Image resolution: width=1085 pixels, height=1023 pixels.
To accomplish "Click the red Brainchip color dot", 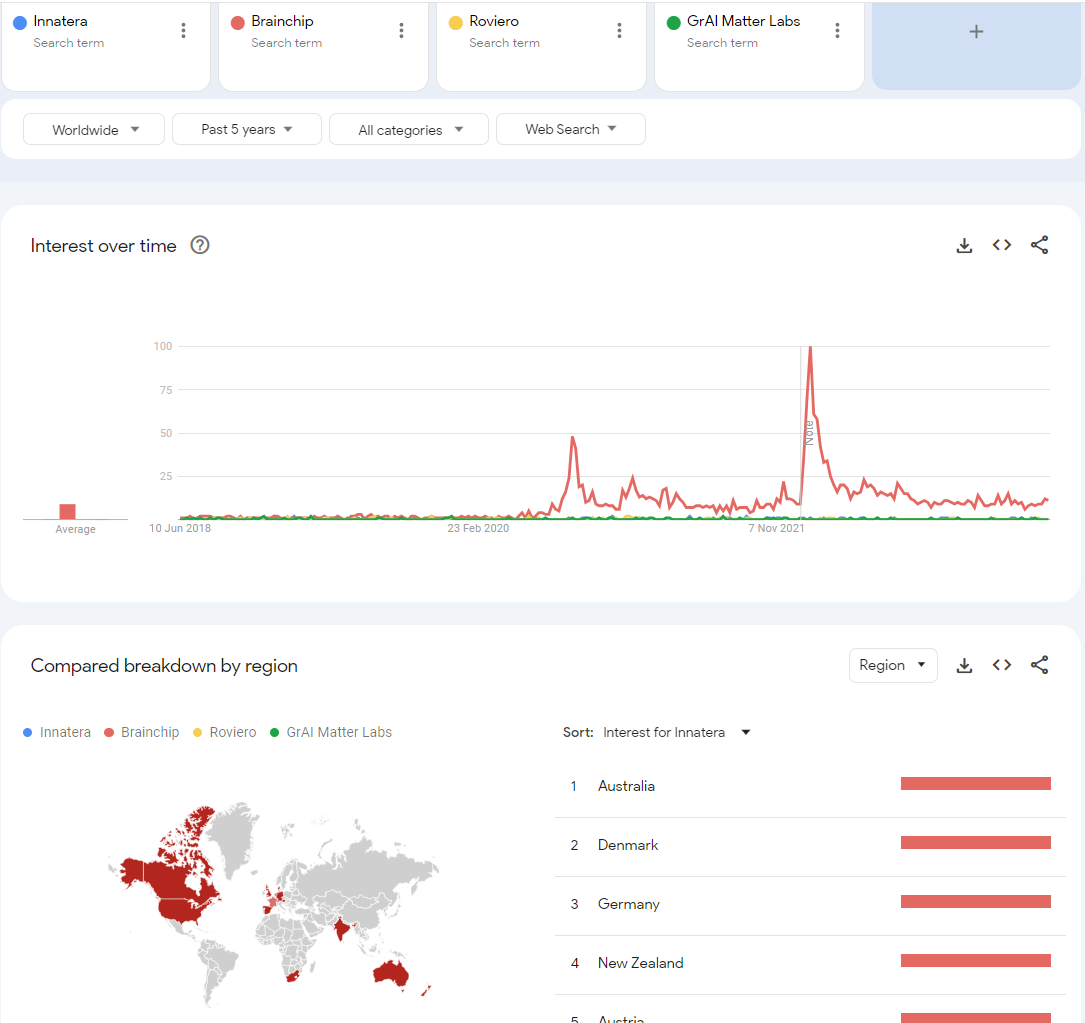I will pyautogui.click(x=238, y=23).
